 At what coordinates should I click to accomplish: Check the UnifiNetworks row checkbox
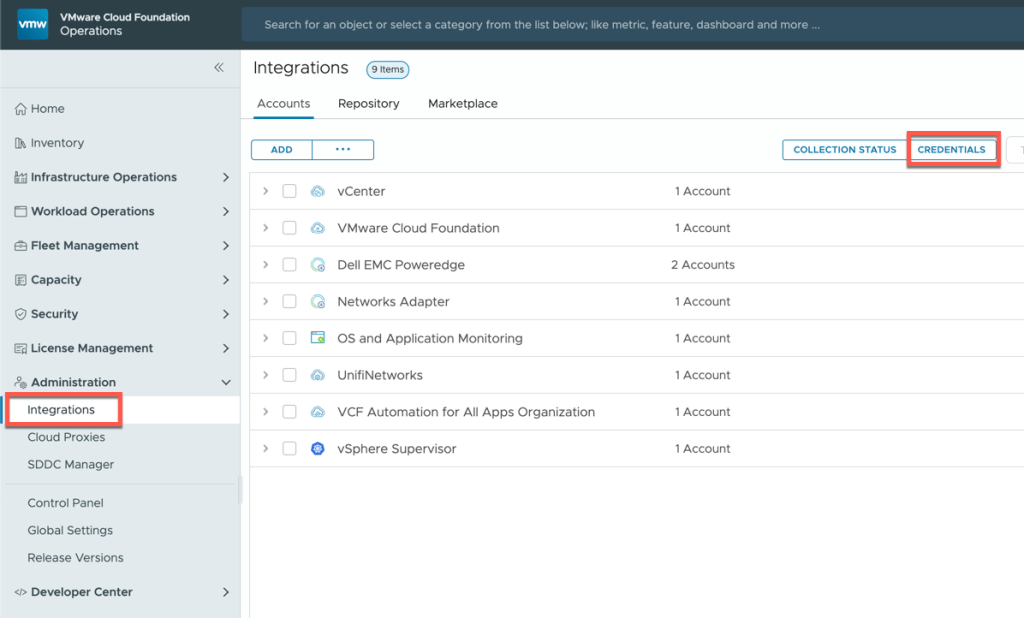[289, 375]
